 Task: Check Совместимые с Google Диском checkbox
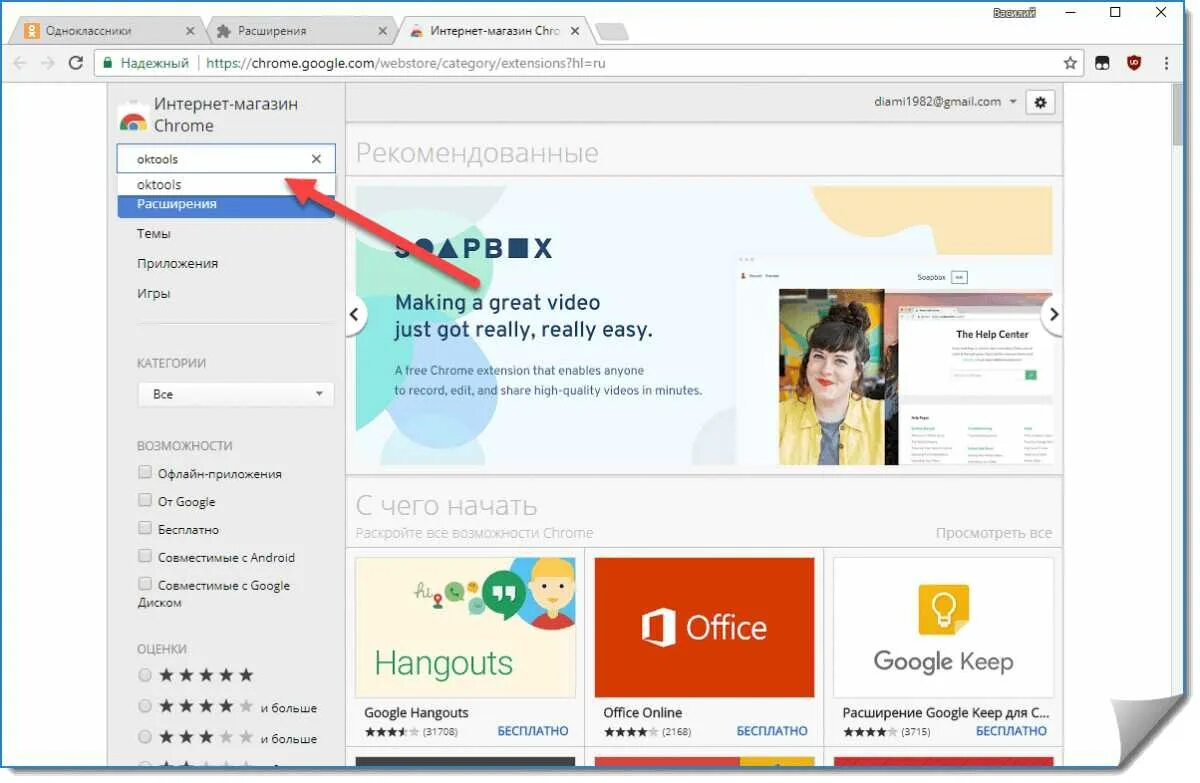point(145,585)
